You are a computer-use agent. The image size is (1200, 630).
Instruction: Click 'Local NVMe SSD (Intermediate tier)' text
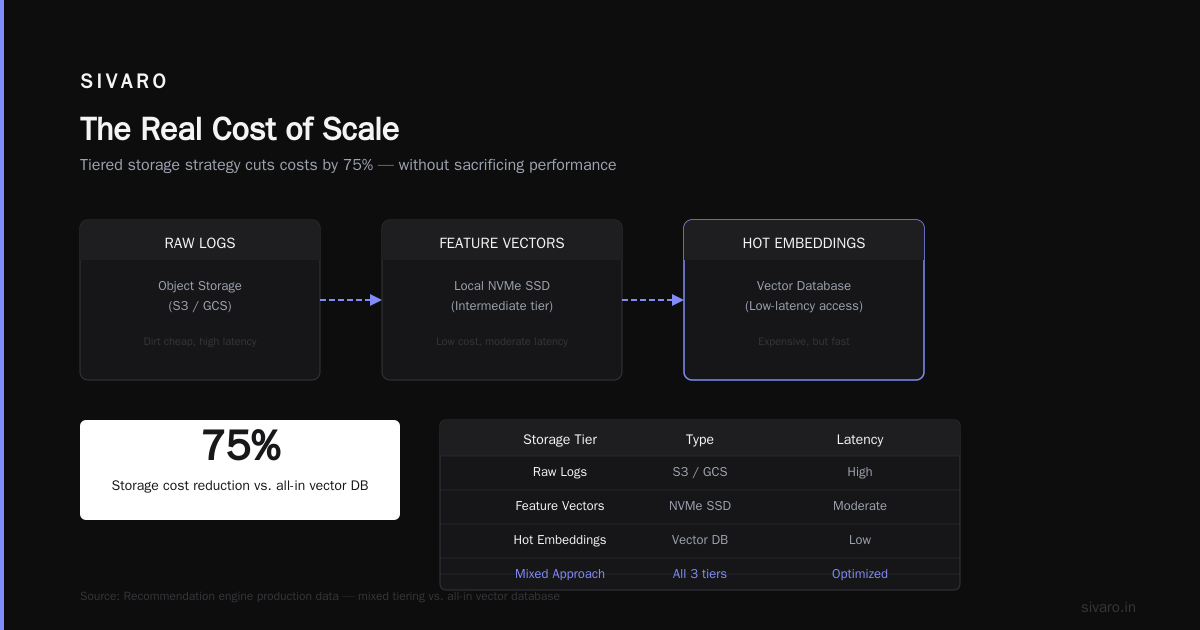pyautogui.click(x=502, y=296)
